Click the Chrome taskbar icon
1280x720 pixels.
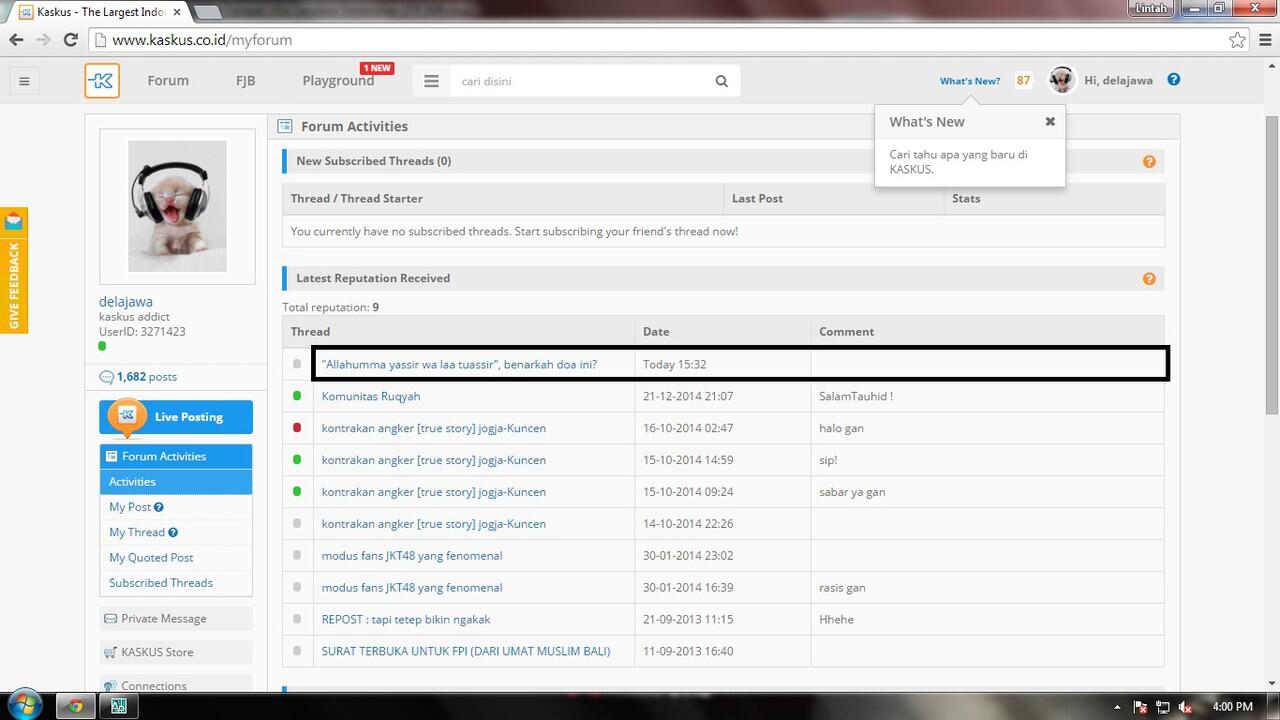point(76,706)
